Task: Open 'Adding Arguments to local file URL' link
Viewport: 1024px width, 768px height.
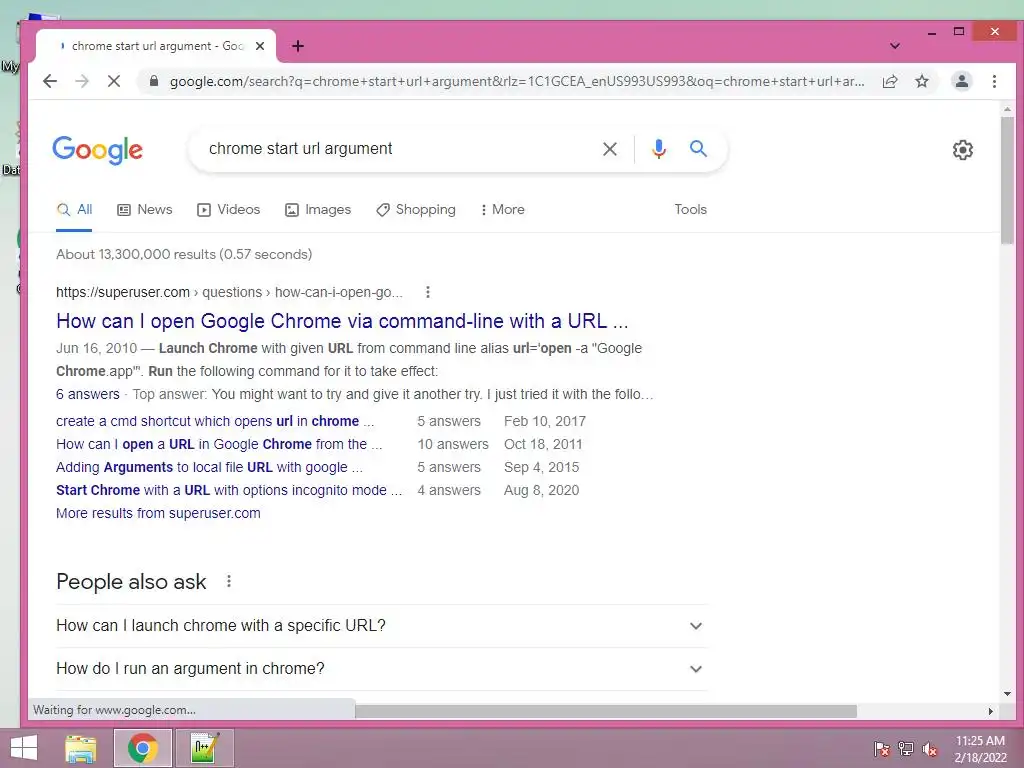Action: coord(209,467)
